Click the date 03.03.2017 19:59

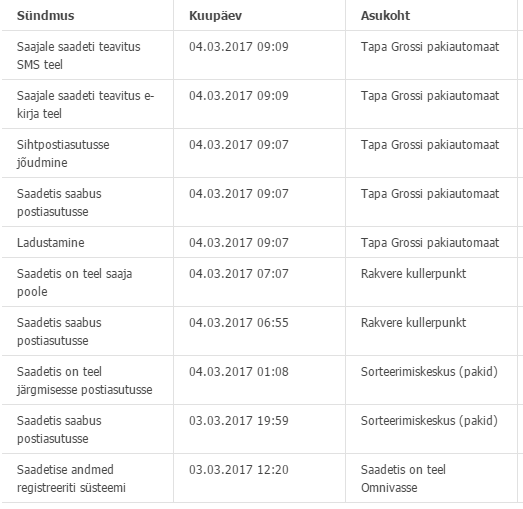tap(239, 421)
